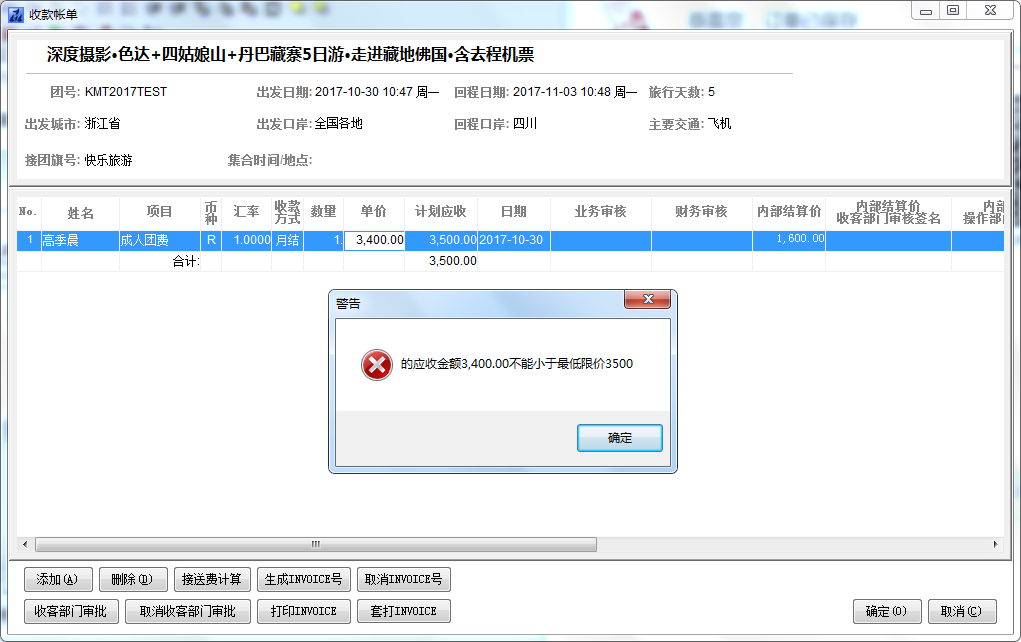Click the 收款帐单 app icon in the title bar
This screenshot has height=642, width=1021.
click(16, 14)
